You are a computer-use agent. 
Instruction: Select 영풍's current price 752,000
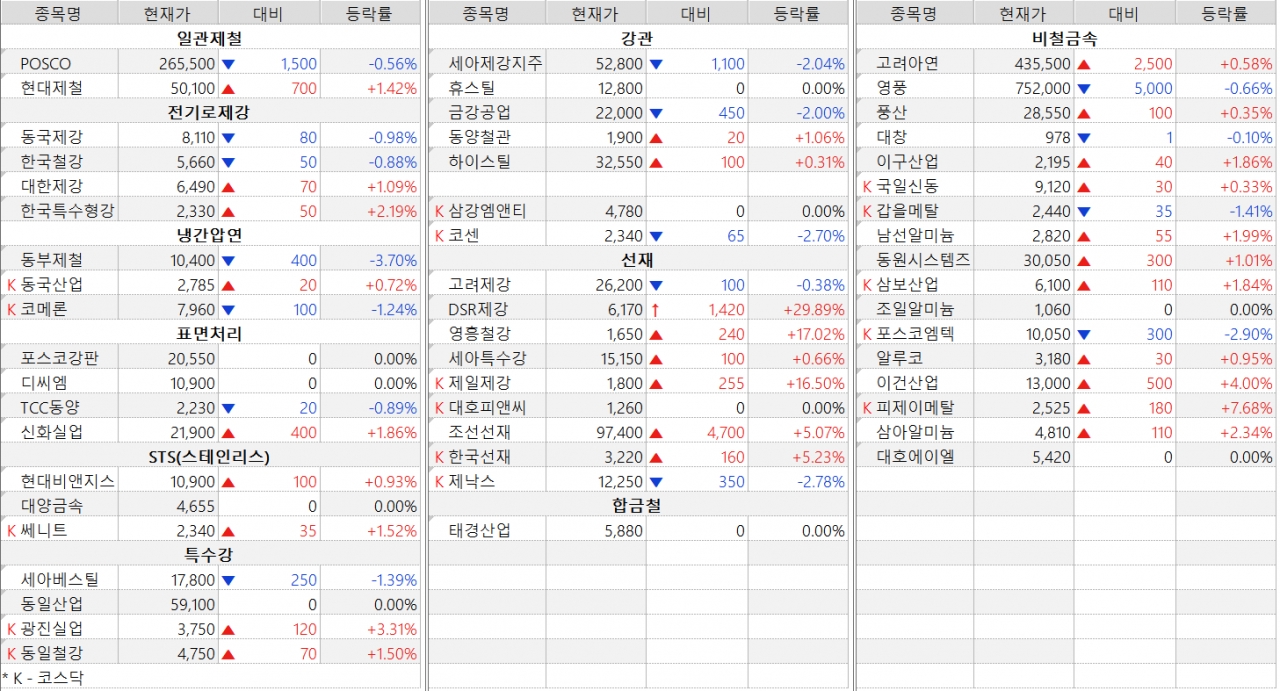[x=1043, y=88]
